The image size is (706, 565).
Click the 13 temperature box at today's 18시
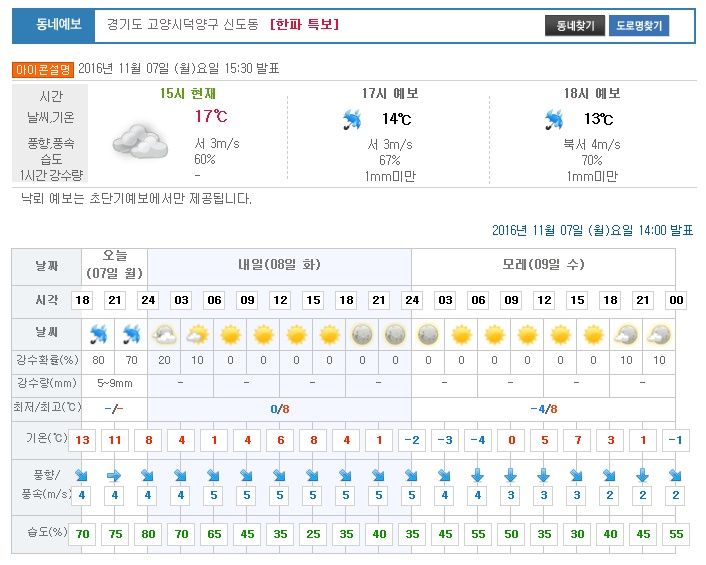coord(83,442)
